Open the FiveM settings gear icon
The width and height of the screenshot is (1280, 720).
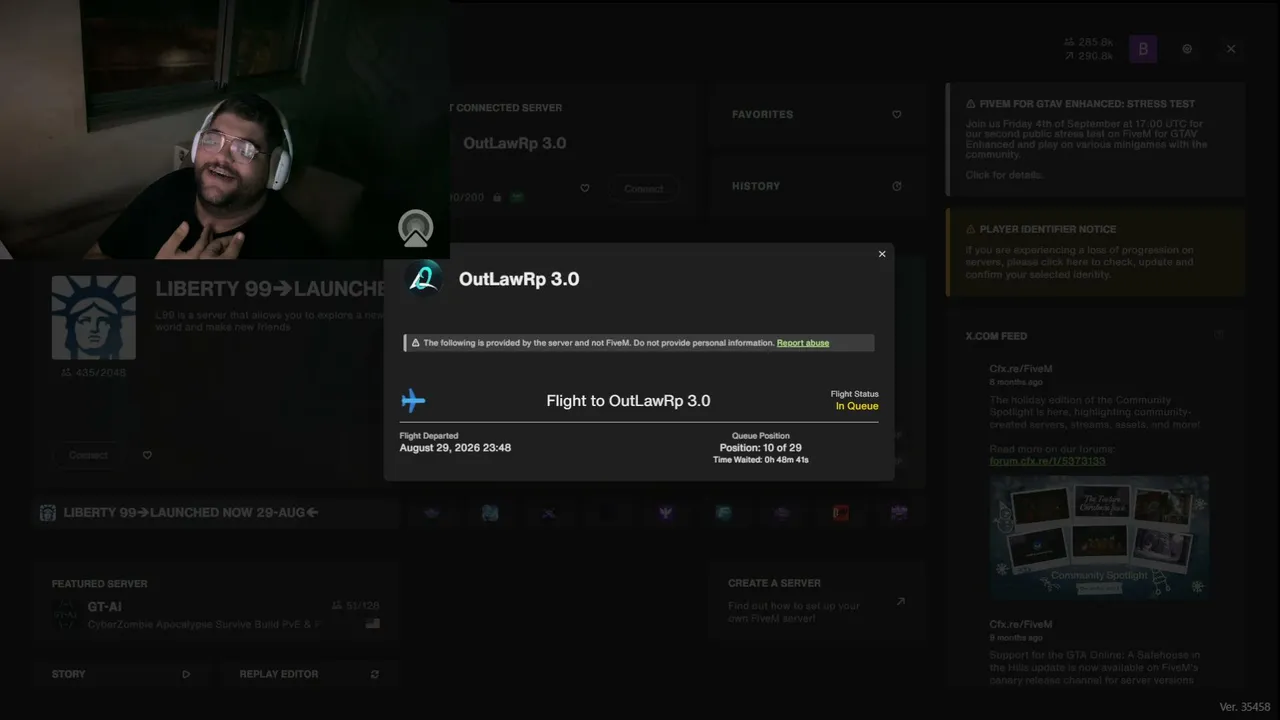point(1187,48)
